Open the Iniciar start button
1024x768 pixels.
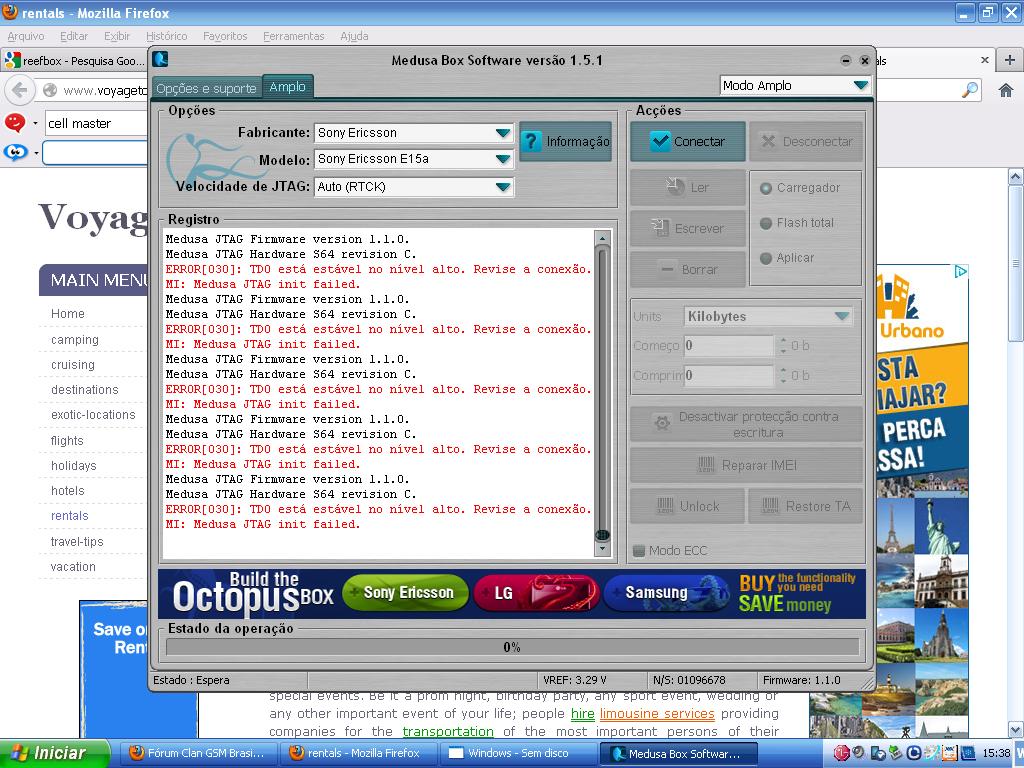(x=54, y=753)
